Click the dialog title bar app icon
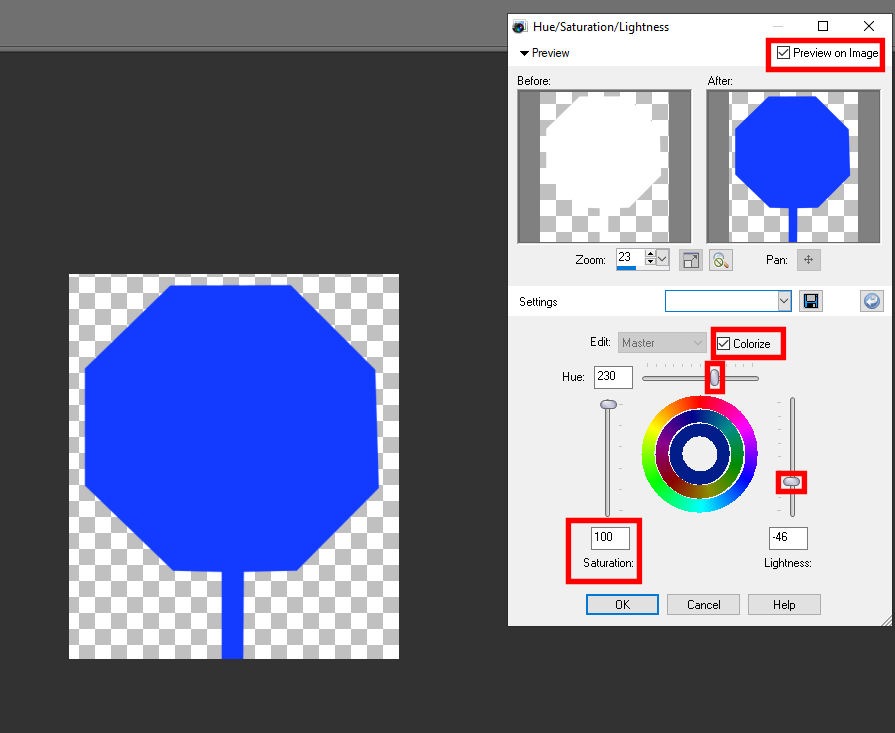895x733 pixels. point(519,26)
